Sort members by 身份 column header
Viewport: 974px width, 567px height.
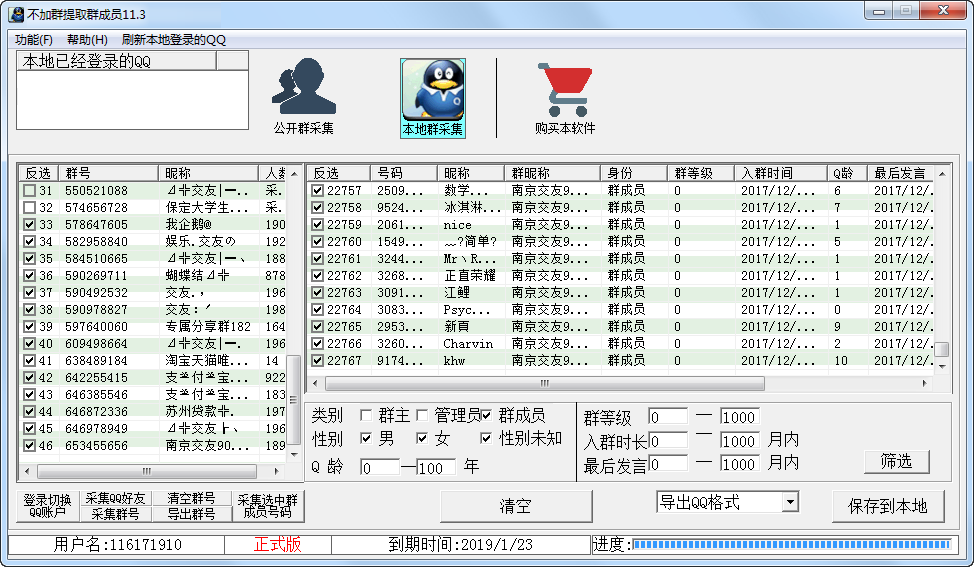[x=634, y=173]
